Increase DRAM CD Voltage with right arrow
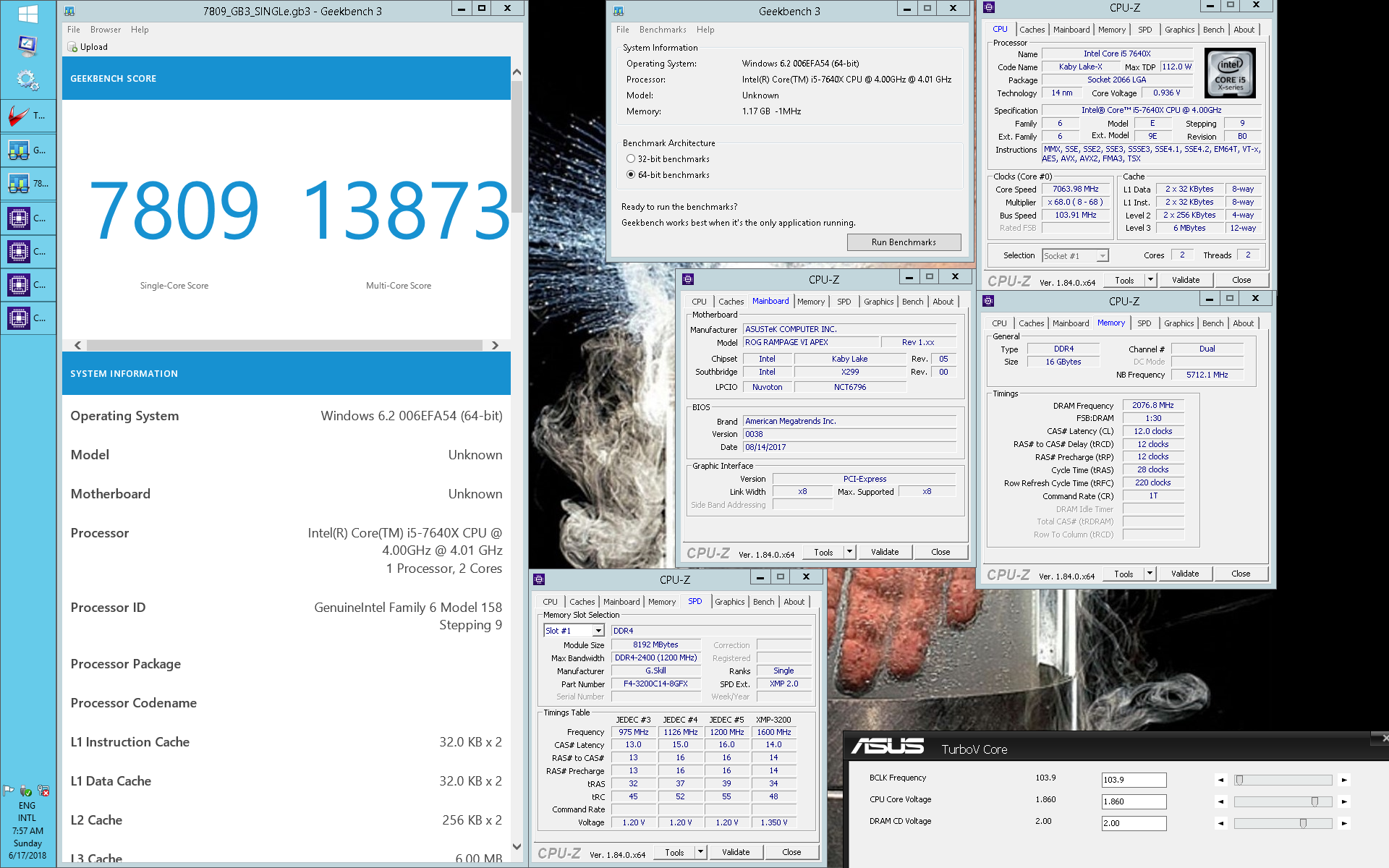Image resolution: width=1389 pixels, height=868 pixels. (x=1344, y=823)
